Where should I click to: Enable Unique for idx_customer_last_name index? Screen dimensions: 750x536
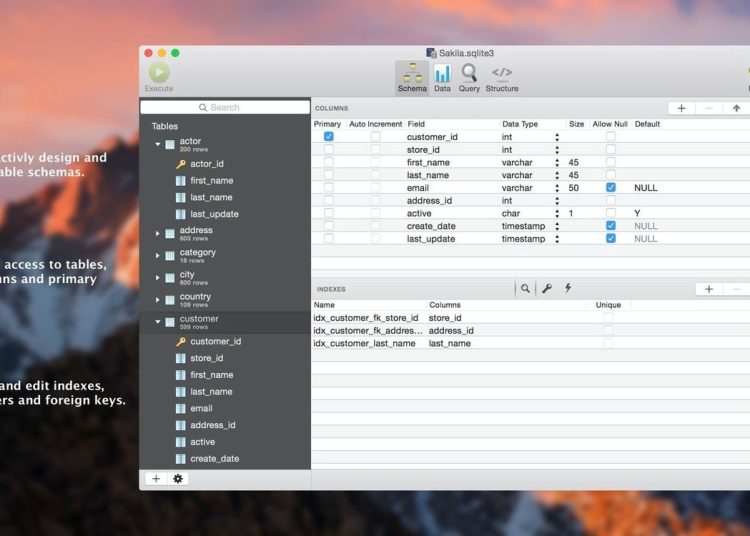(x=608, y=343)
